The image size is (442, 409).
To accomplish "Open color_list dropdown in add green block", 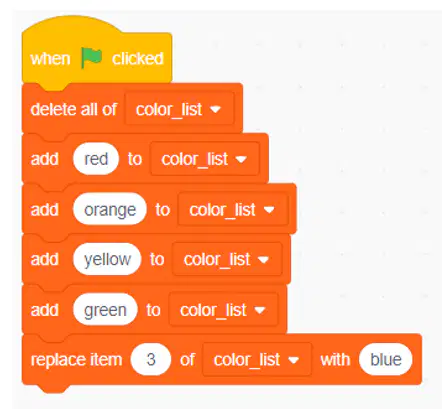I will (224, 310).
